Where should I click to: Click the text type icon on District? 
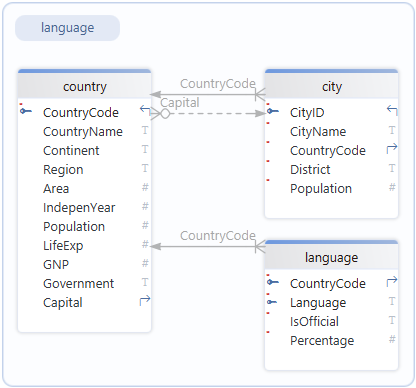pos(392,168)
